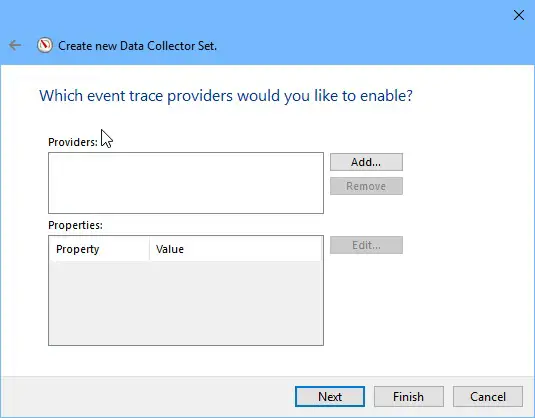Complete the wizard with Finish
This screenshot has width=535, height=418.
[409, 397]
